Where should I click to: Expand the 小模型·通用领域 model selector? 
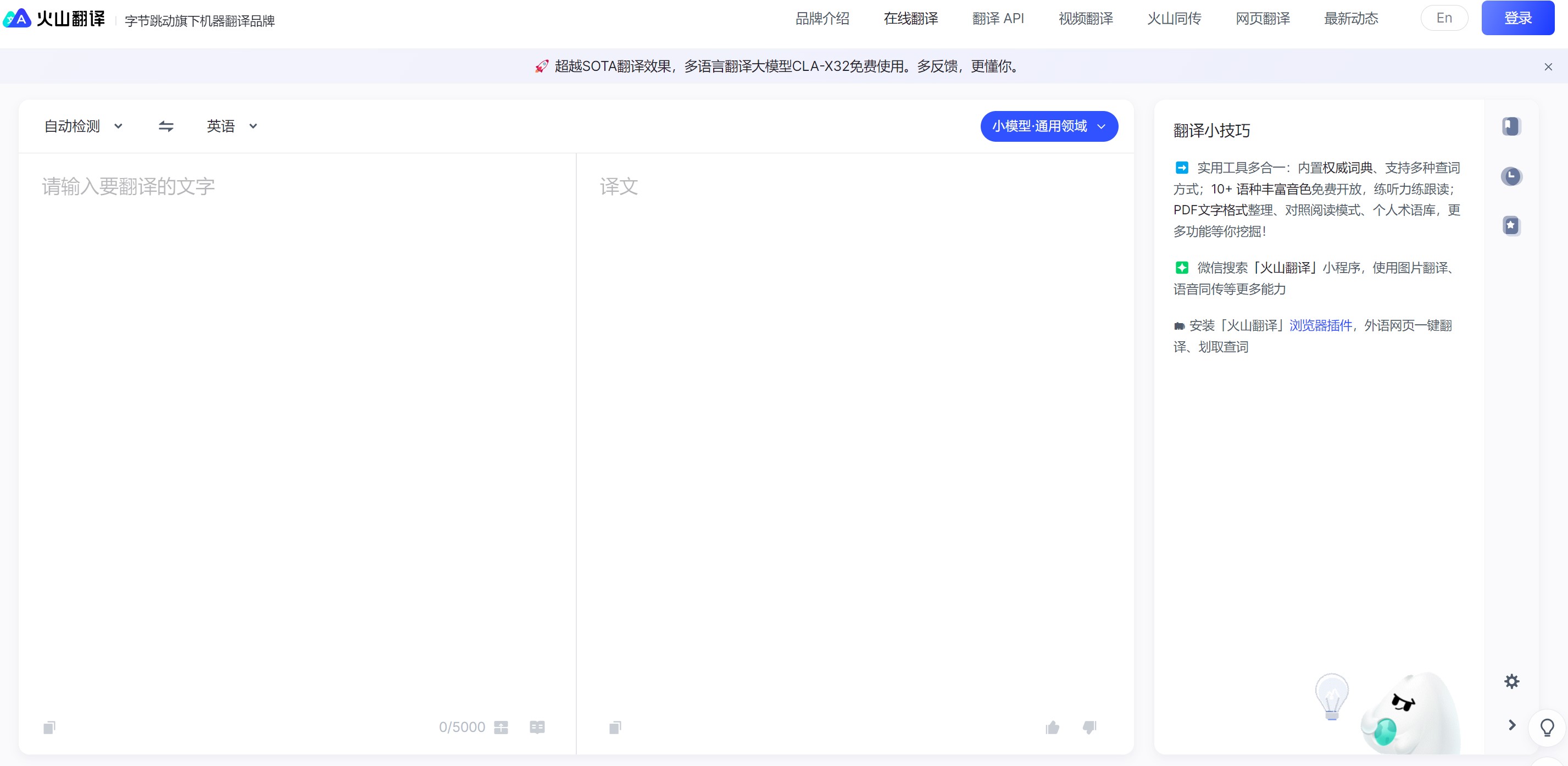tap(1049, 126)
